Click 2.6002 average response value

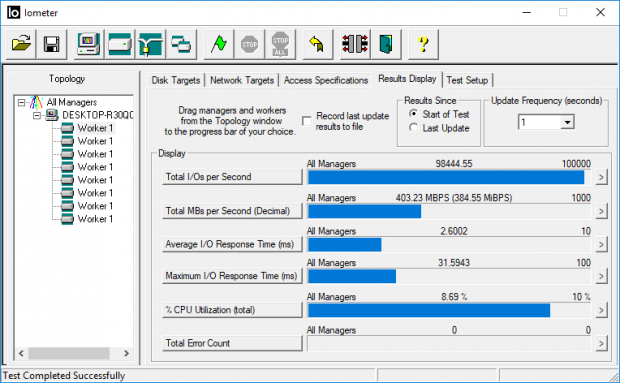click(x=454, y=231)
